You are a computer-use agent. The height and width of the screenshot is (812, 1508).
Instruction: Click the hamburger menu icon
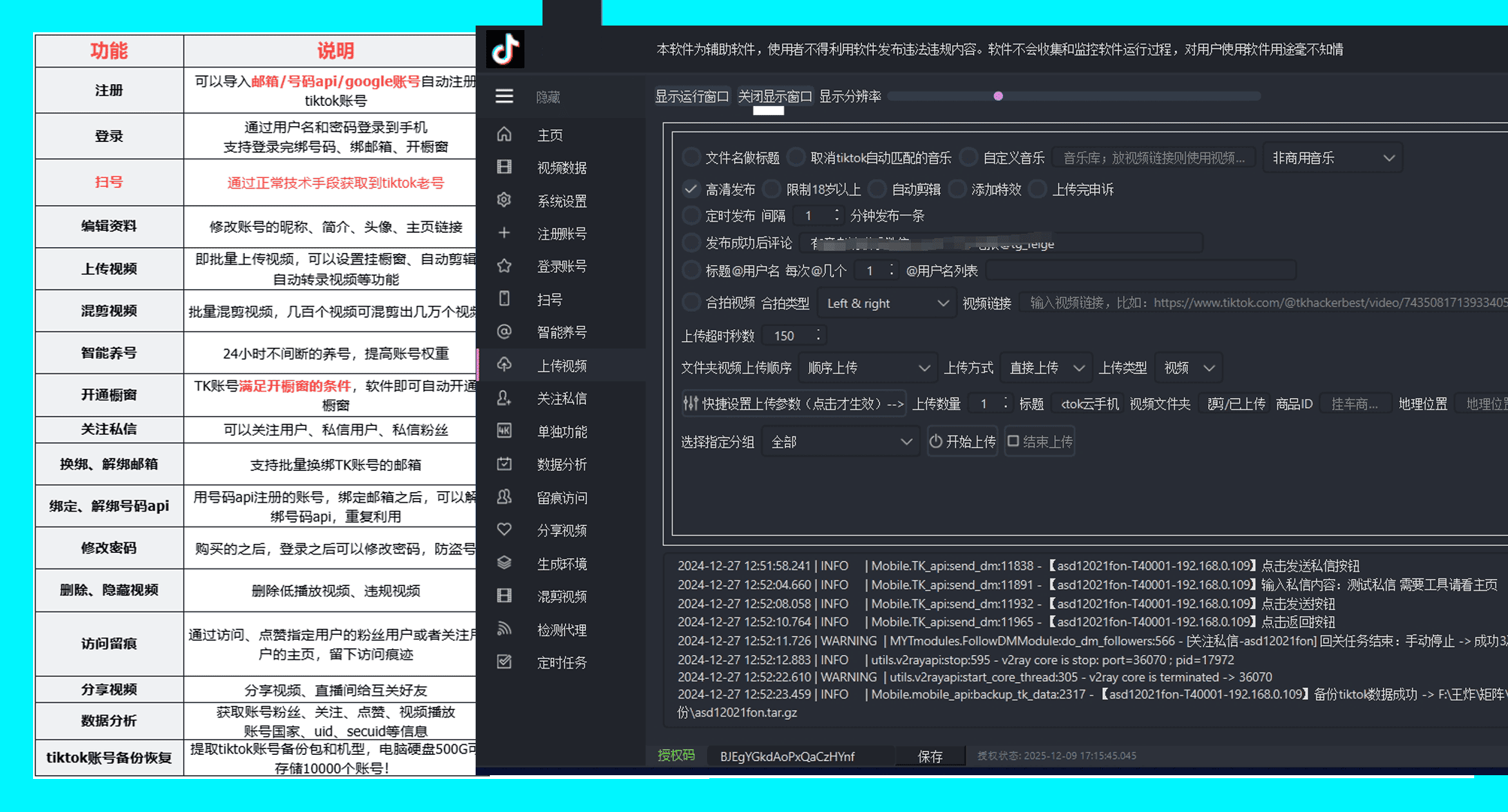504,96
